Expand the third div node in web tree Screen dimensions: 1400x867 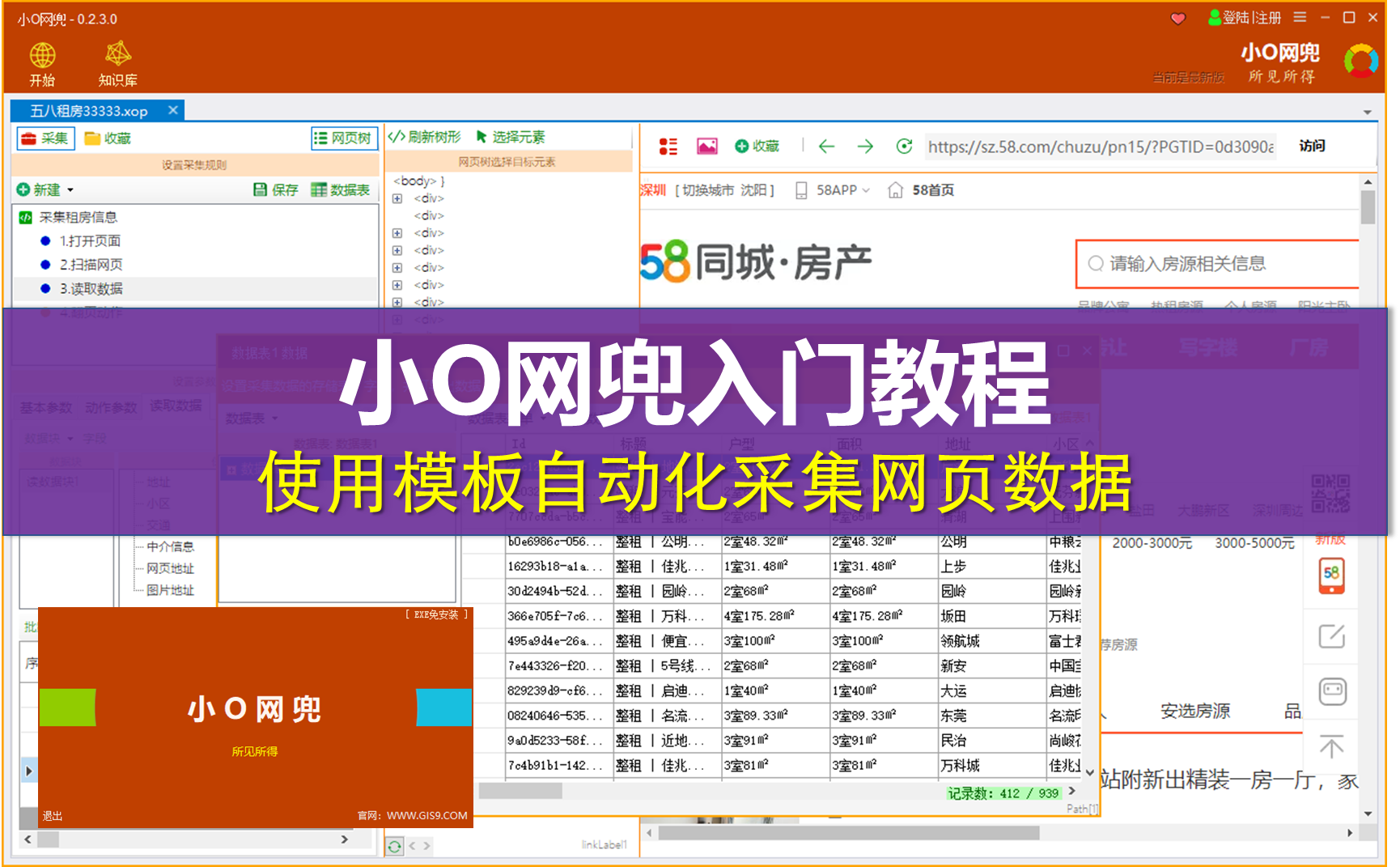click(397, 233)
